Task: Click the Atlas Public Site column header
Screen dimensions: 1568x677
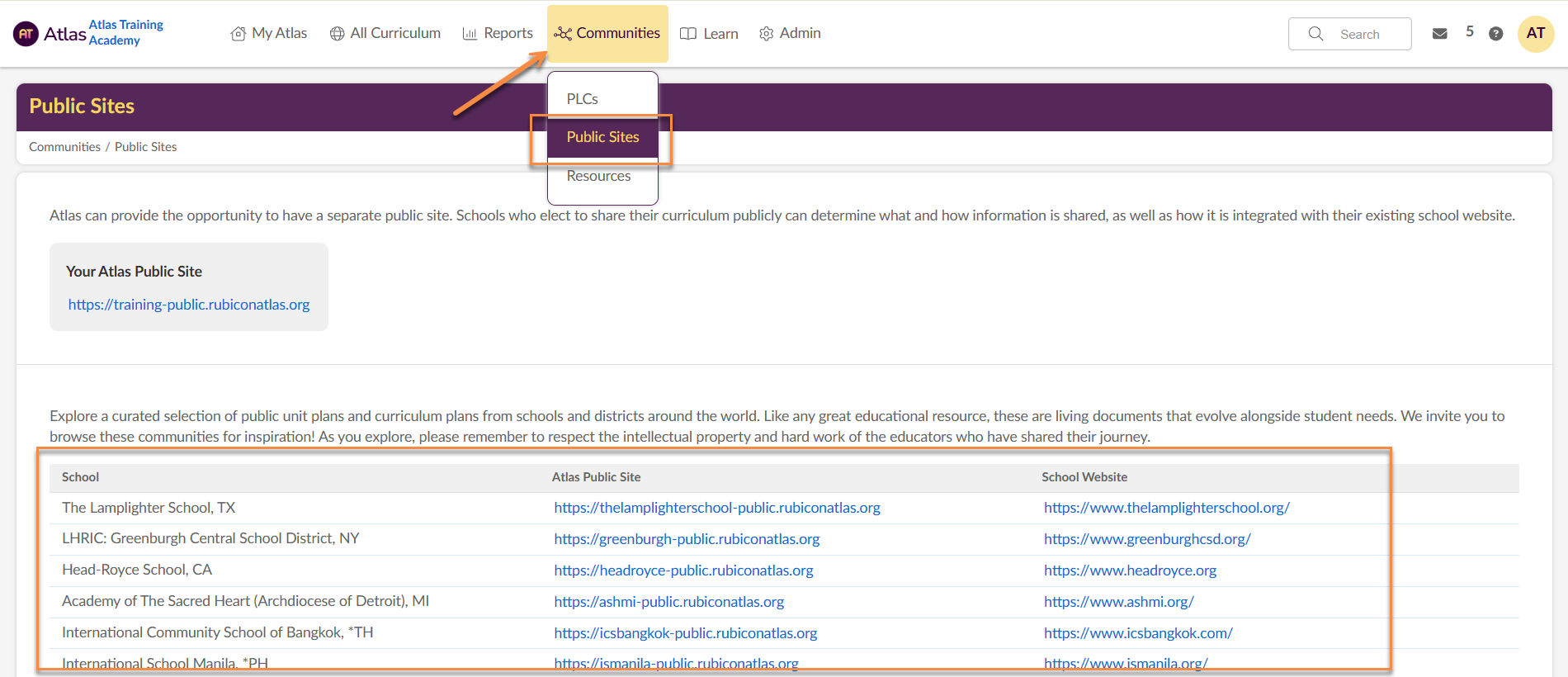Action: coord(596,477)
